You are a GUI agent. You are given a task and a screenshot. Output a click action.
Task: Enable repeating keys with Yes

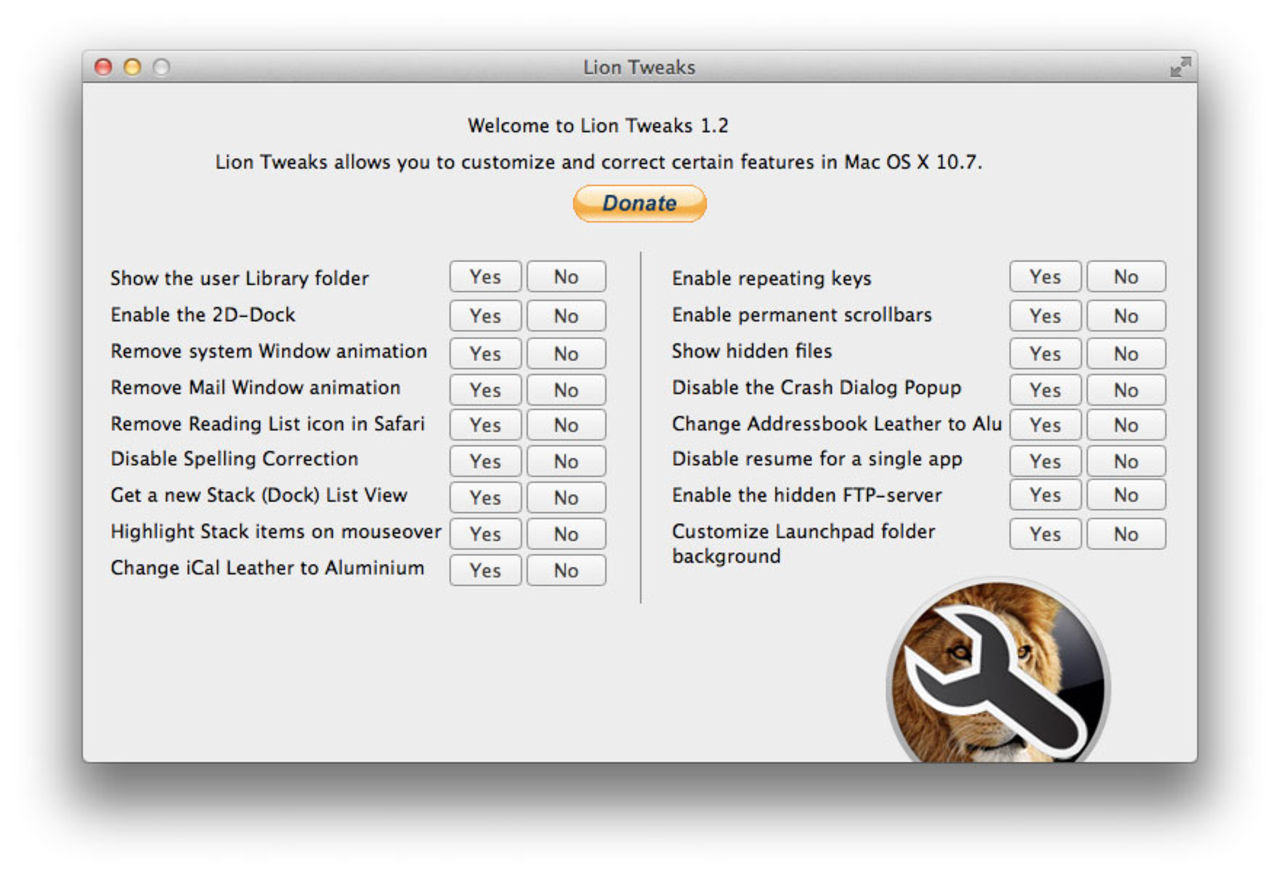pos(1044,277)
